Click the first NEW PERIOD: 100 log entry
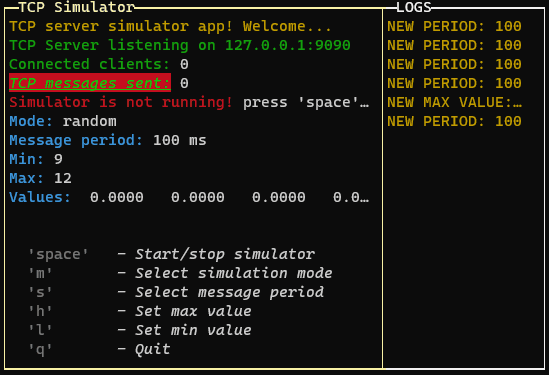 pyautogui.click(x=454, y=26)
